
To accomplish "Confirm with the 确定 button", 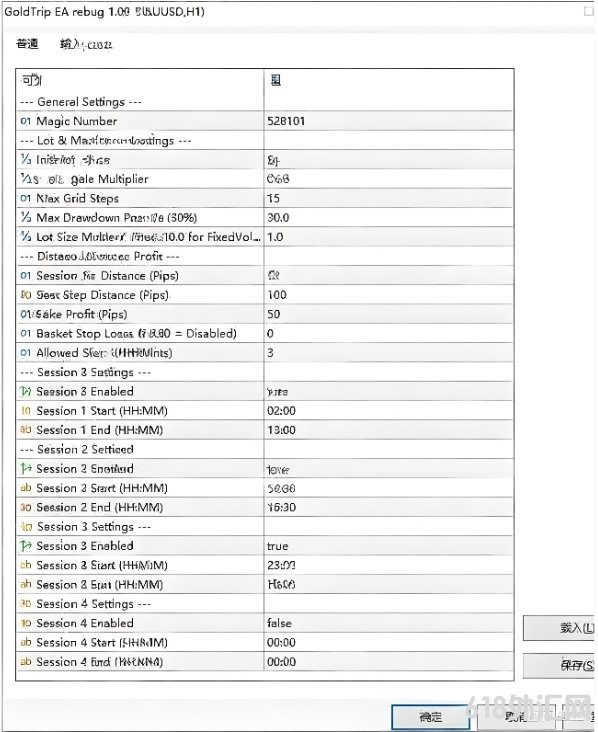I will coord(430,717).
